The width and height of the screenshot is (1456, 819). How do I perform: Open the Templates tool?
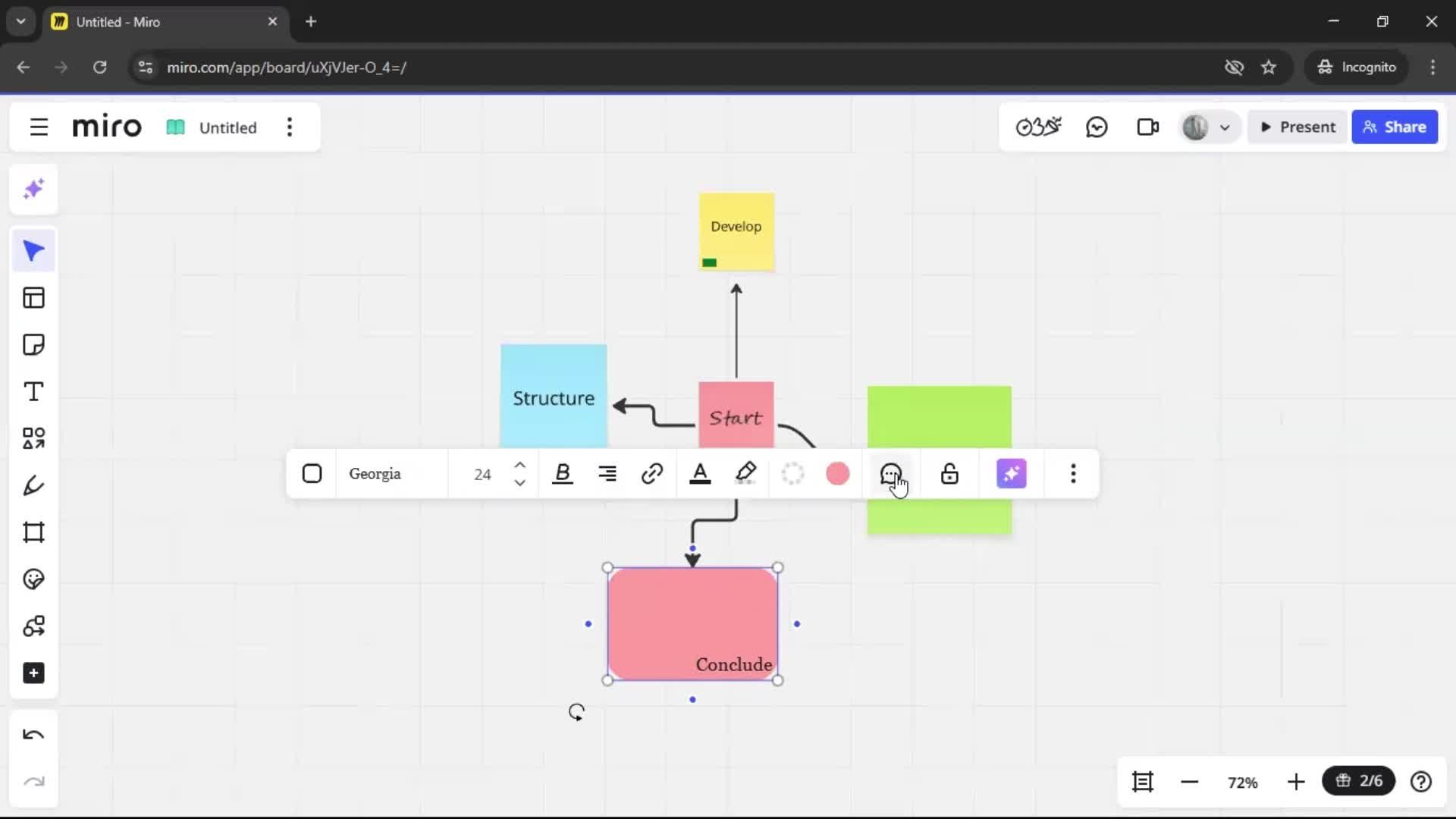click(33, 298)
